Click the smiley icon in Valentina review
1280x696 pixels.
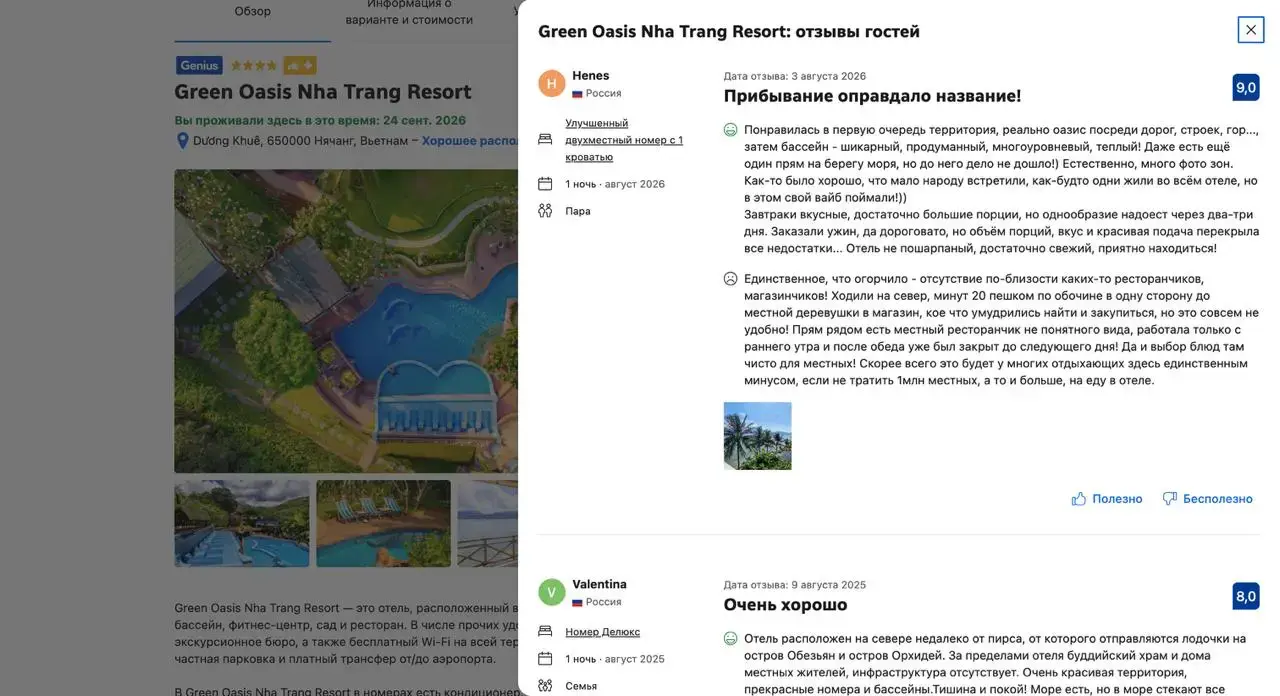pos(731,639)
